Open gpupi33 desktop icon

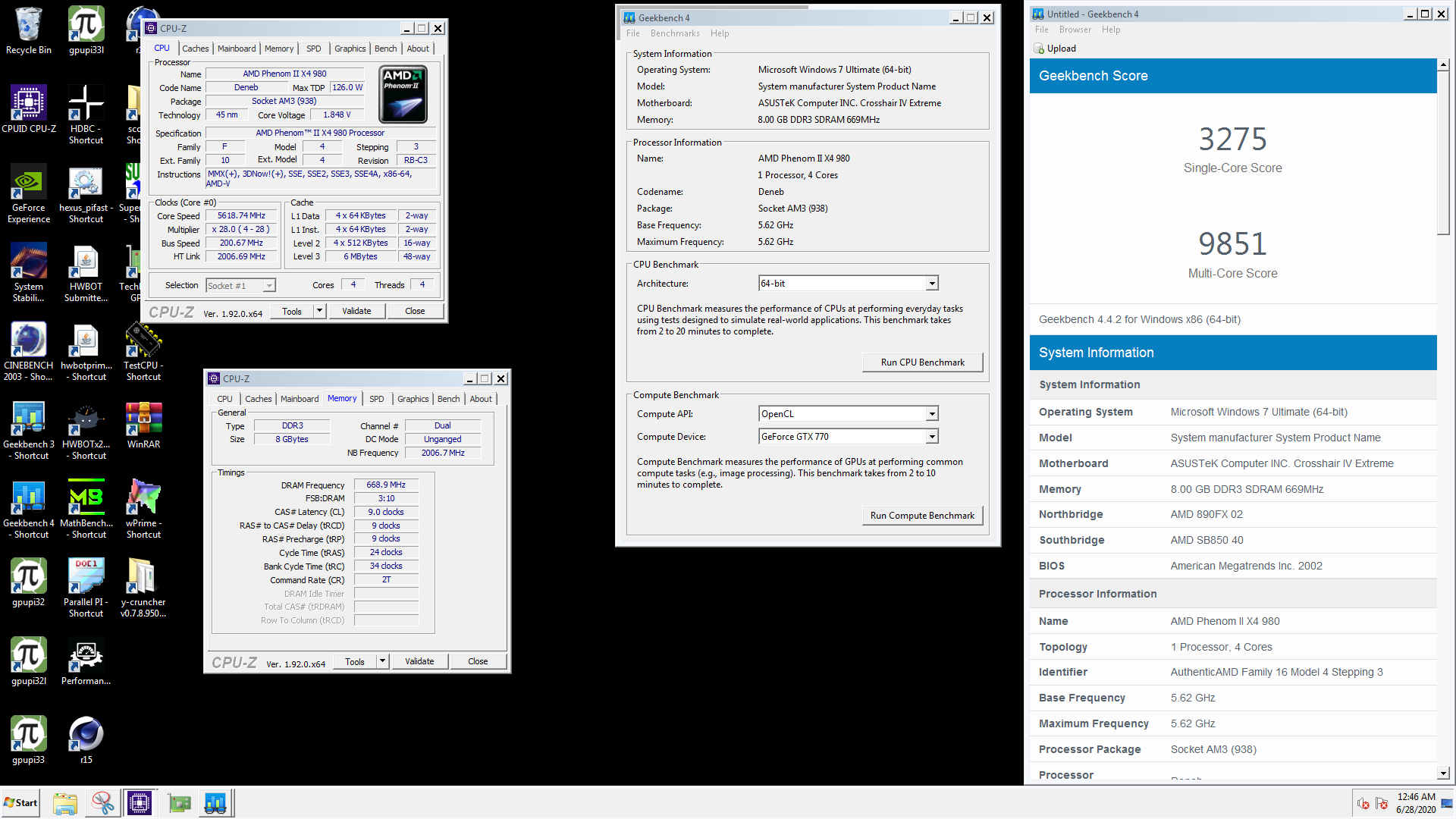pos(29,741)
